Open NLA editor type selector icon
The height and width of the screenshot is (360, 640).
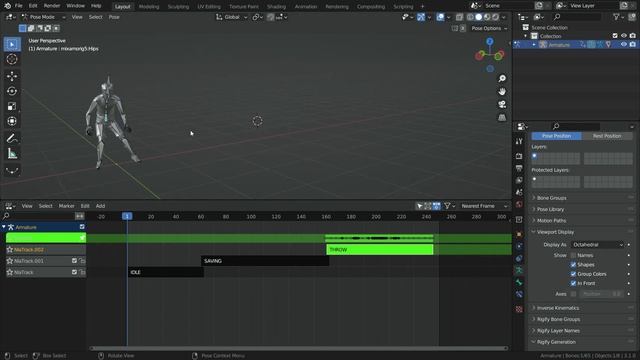10,206
